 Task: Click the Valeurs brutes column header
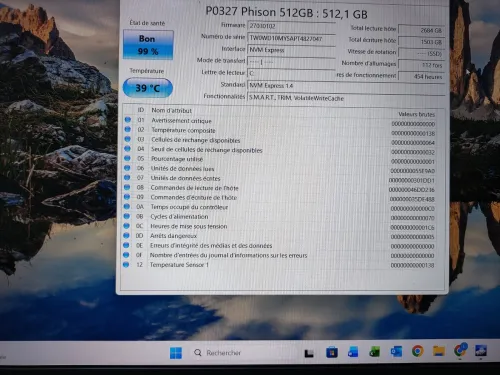tap(417, 114)
